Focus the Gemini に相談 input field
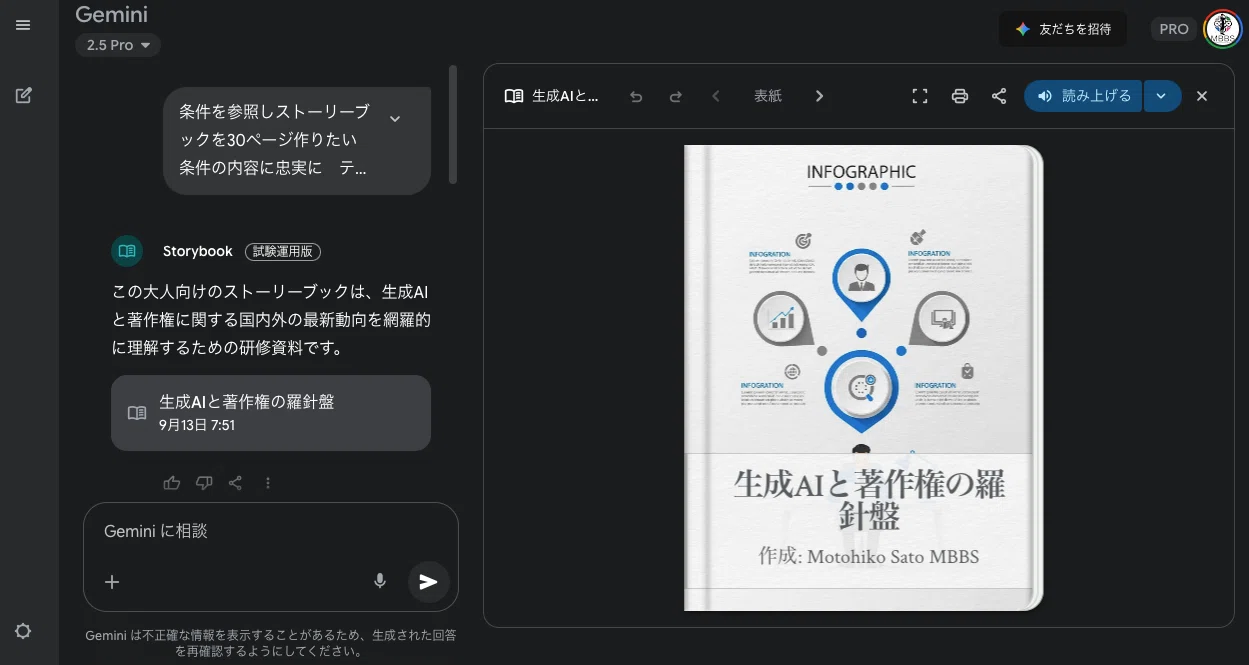This screenshot has width=1249, height=665. (270, 531)
